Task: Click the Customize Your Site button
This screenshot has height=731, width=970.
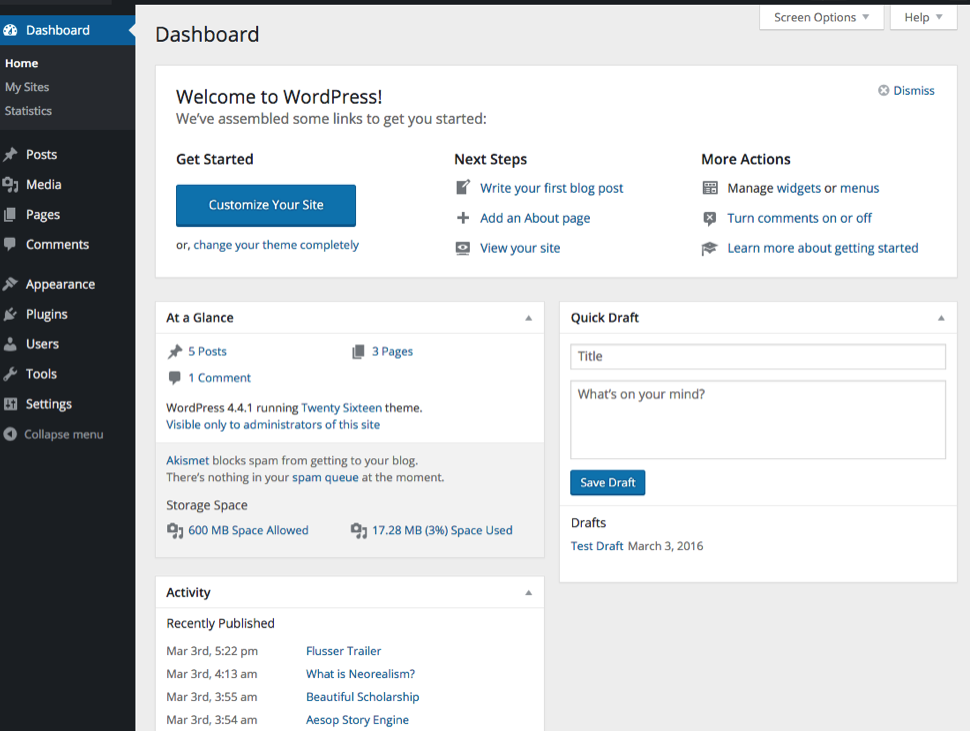Action: point(266,205)
